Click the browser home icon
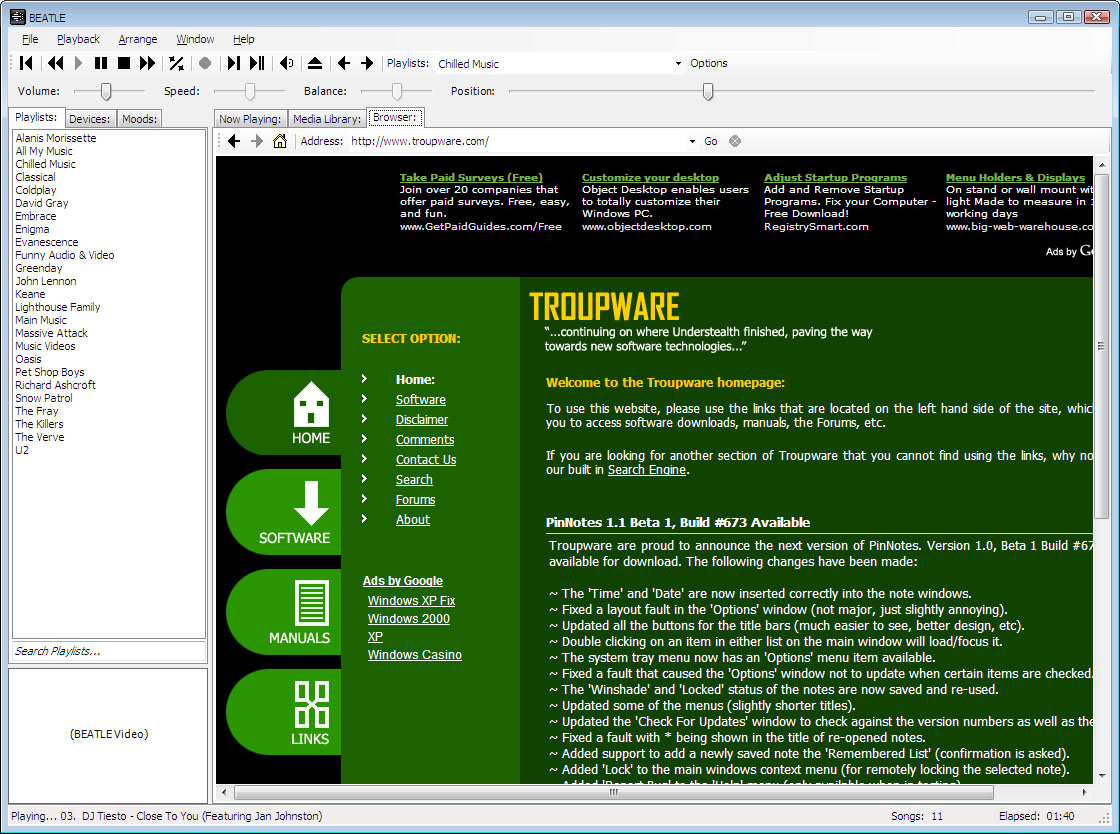The height and width of the screenshot is (834, 1120). click(280, 141)
